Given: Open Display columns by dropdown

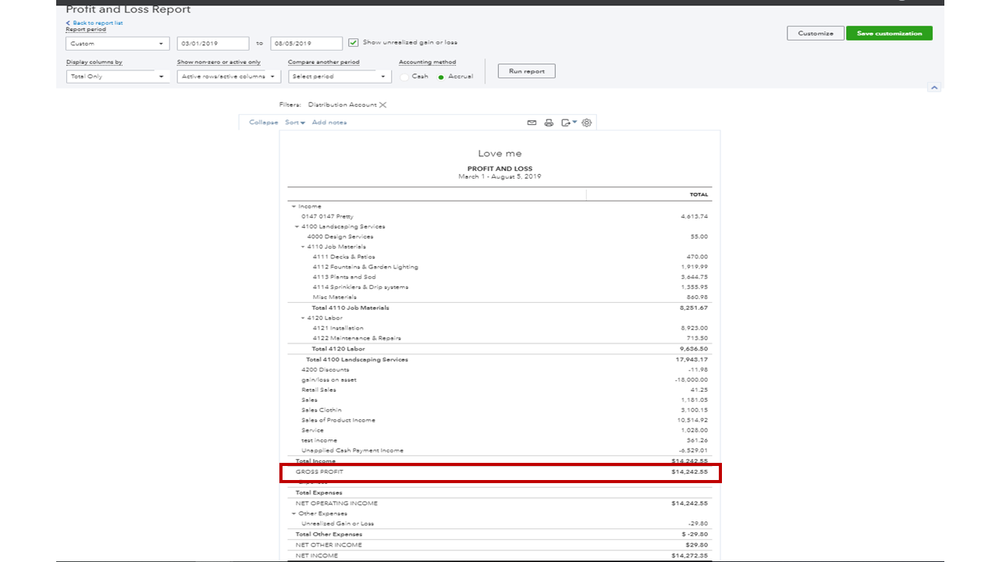Looking at the screenshot, I should [117, 76].
